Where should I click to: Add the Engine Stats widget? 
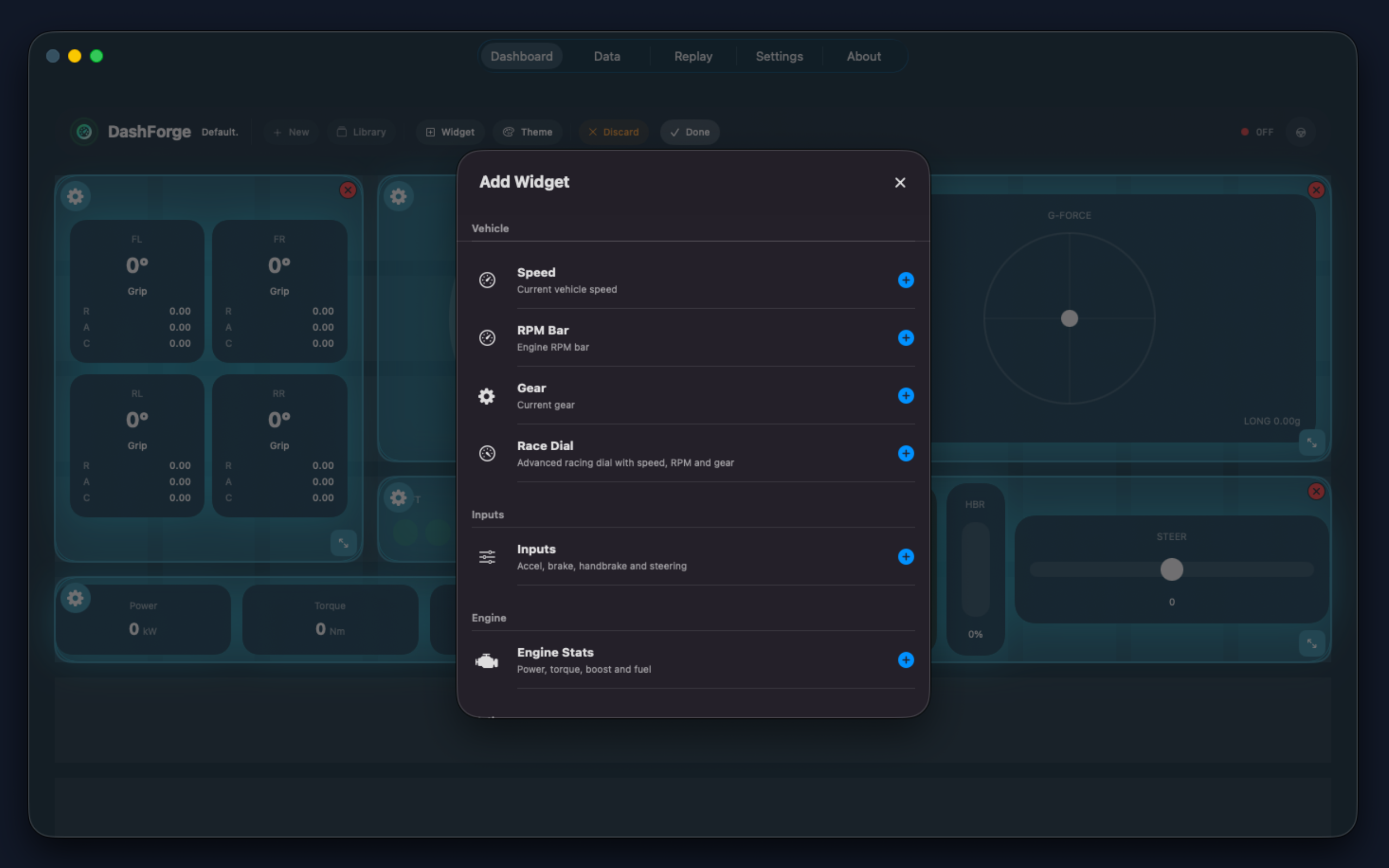(x=906, y=660)
